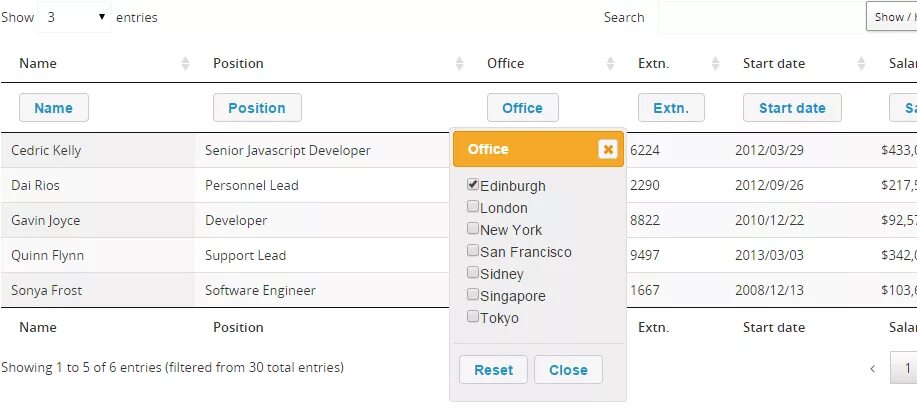
Task: Sort by Extn. column arrows icon
Action: coord(715,63)
